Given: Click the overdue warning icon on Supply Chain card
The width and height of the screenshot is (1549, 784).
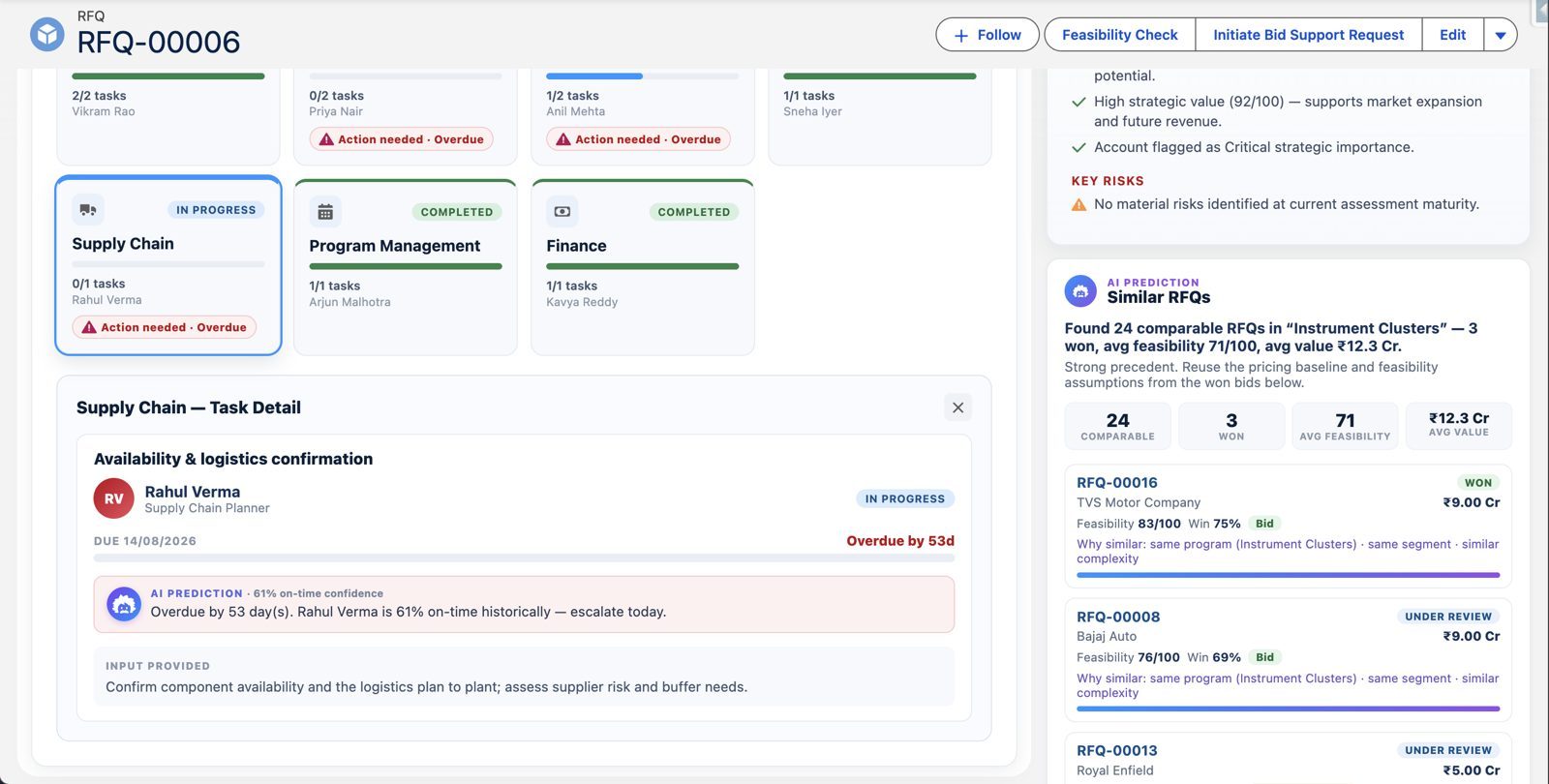Looking at the screenshot, I should point(89,327).
